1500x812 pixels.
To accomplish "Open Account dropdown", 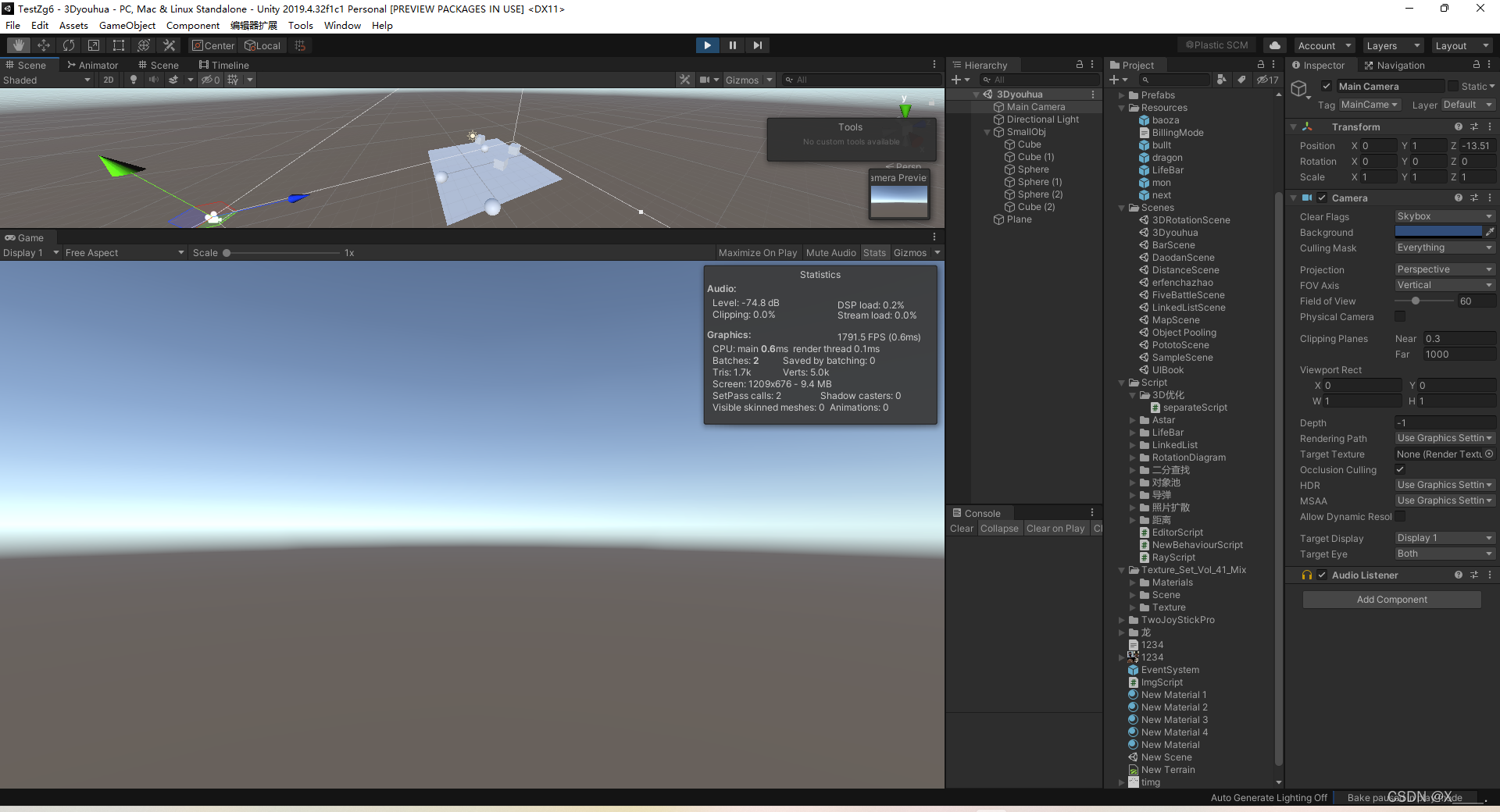I will coord(1324,45).
